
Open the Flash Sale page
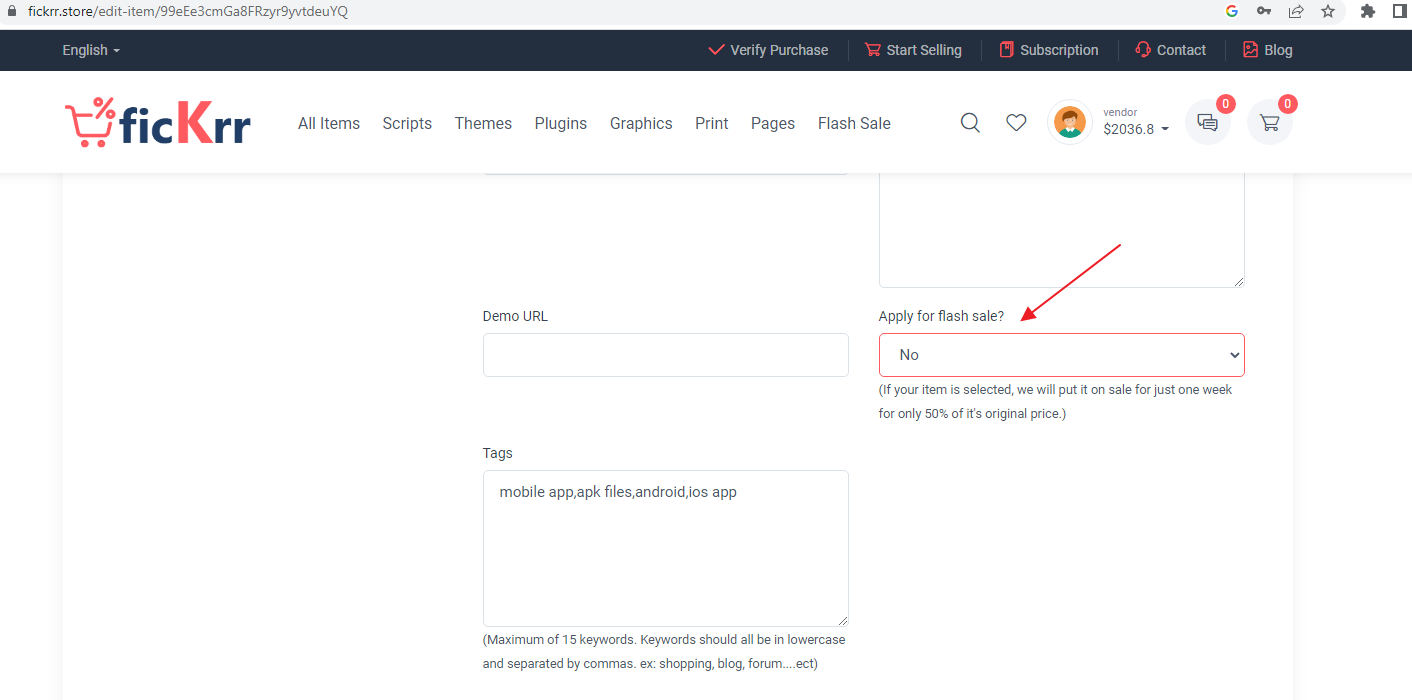[x=854, y=123]
